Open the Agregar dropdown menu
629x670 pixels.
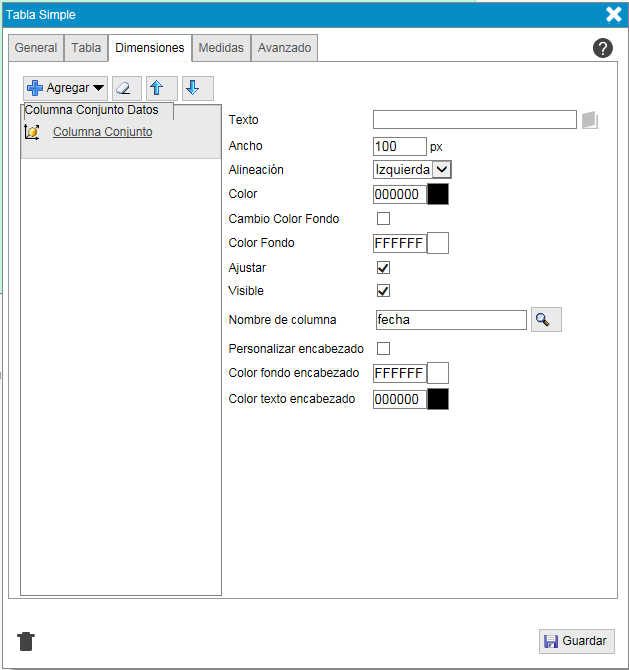(66, 88)
